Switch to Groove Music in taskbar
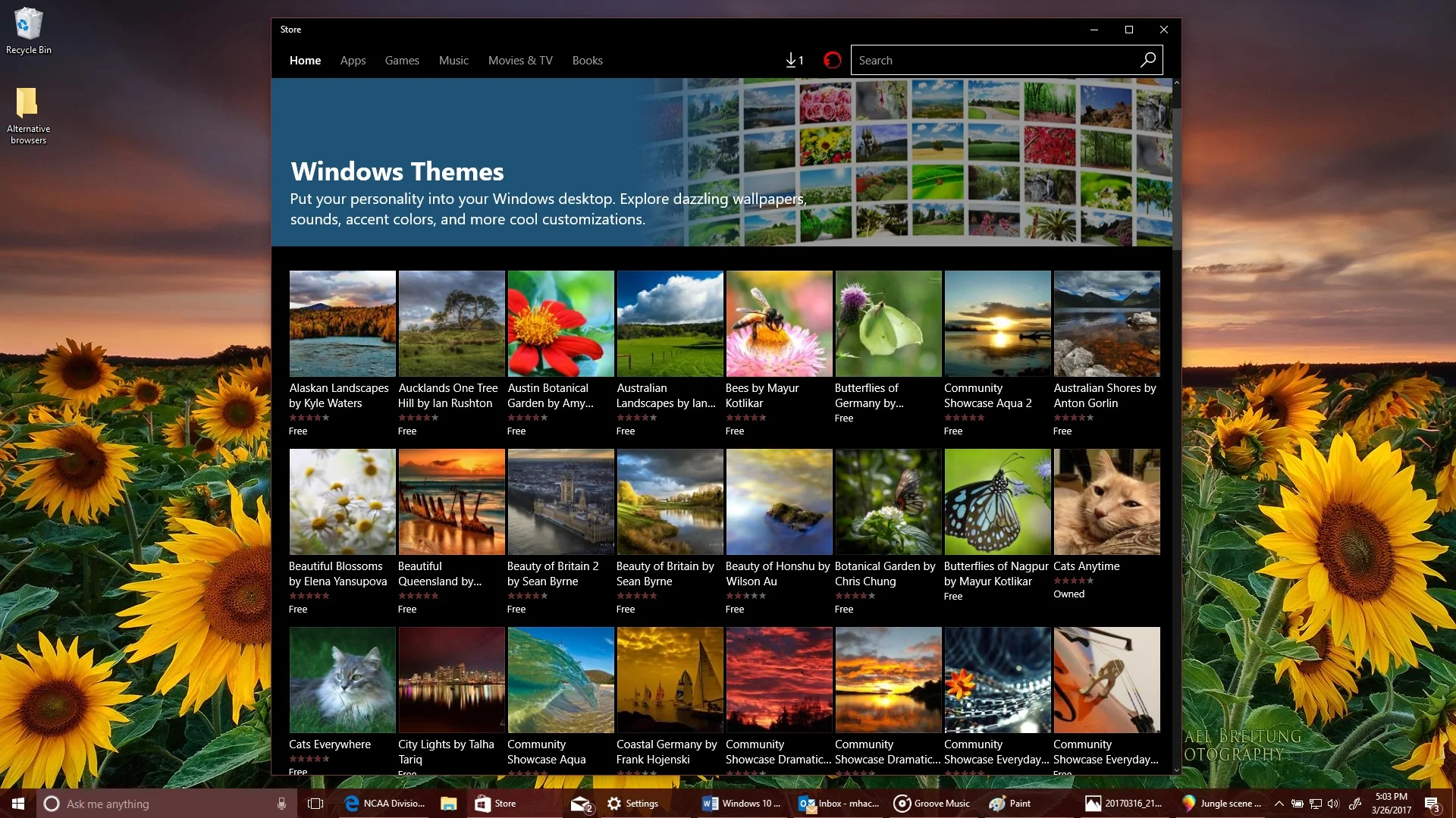 [x=933, y=804]
